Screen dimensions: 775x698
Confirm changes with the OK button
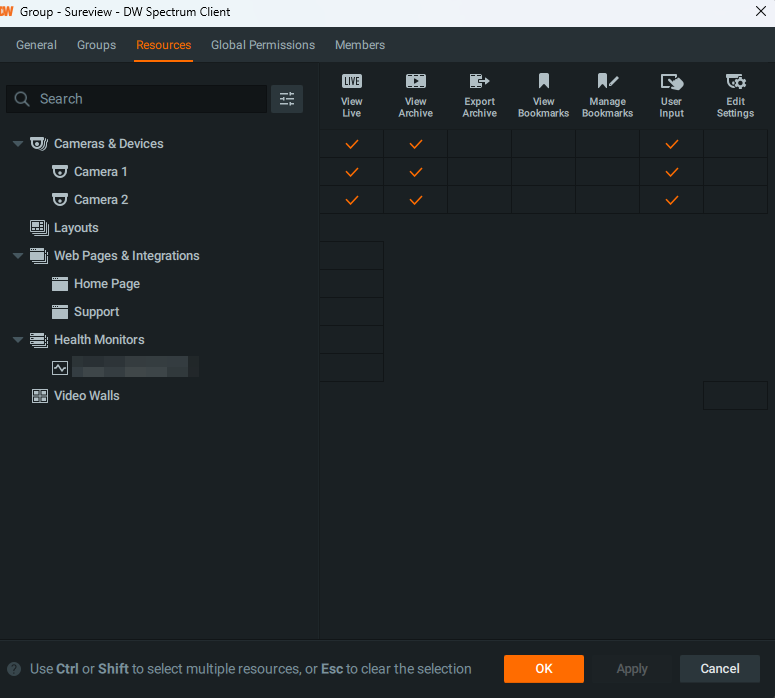(x=544, y=669)
